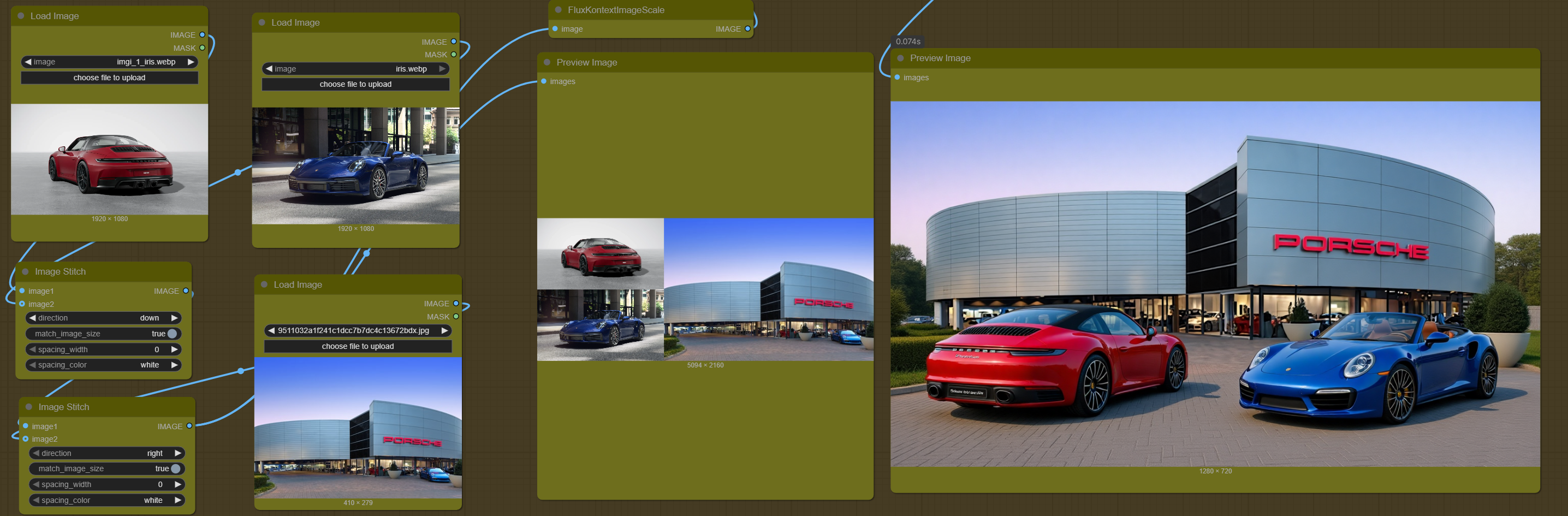Open generated 1280 × 720 output image

(x=1215, y=284)
